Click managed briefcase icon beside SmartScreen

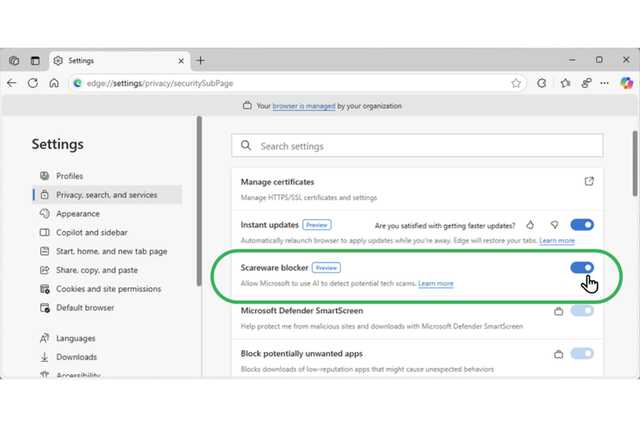click(558, 311)
